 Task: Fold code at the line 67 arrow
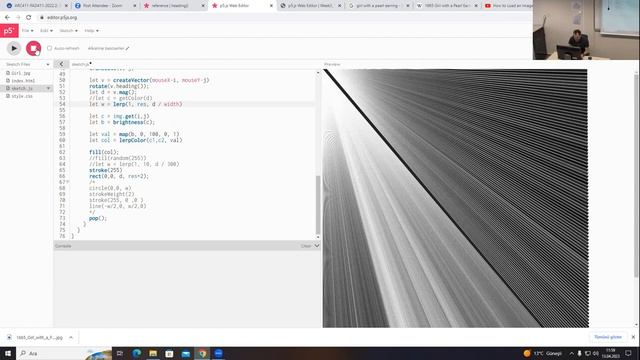coord(68,182)
